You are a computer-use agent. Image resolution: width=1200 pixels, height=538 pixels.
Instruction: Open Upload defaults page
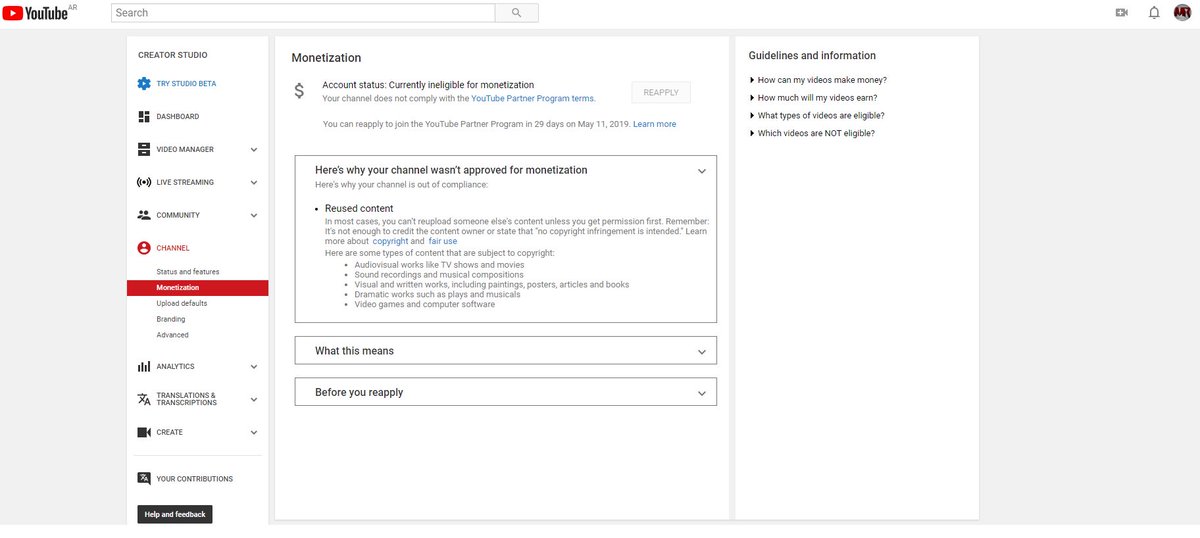182,303
